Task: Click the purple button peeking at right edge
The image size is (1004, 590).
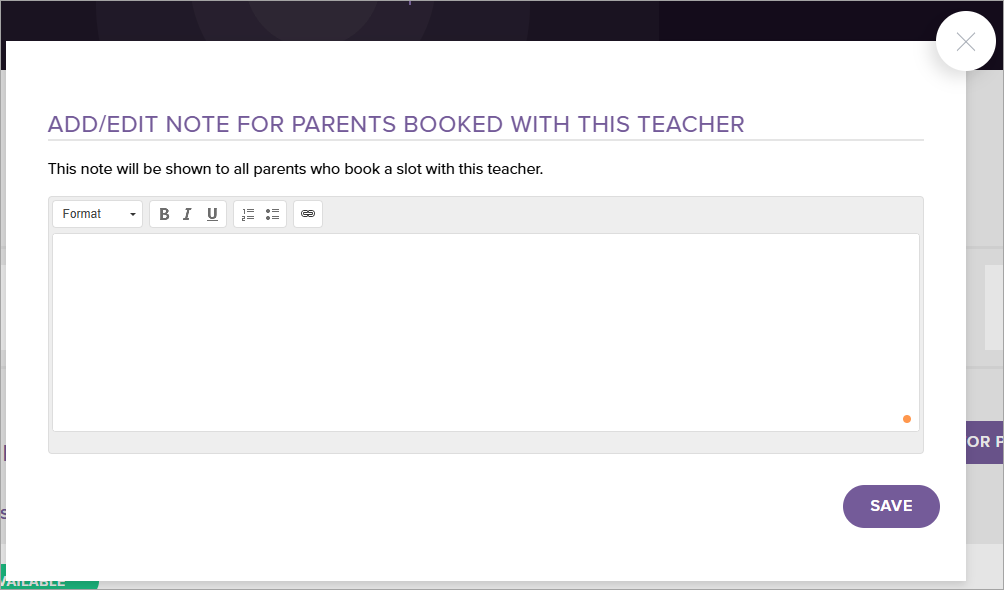Action: point(984,442)
